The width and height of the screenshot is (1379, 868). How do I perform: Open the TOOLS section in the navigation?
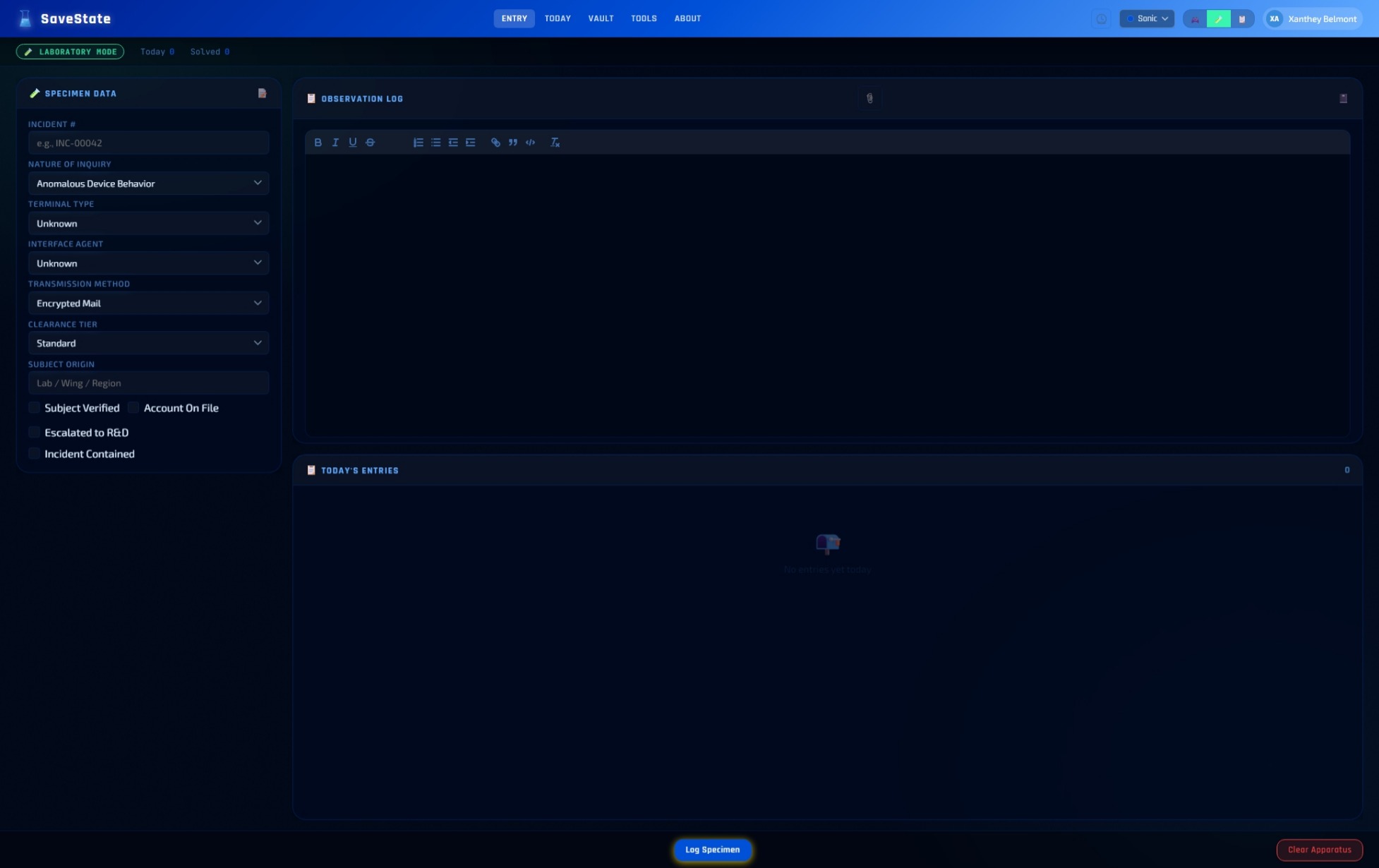(x=644, y=18)
